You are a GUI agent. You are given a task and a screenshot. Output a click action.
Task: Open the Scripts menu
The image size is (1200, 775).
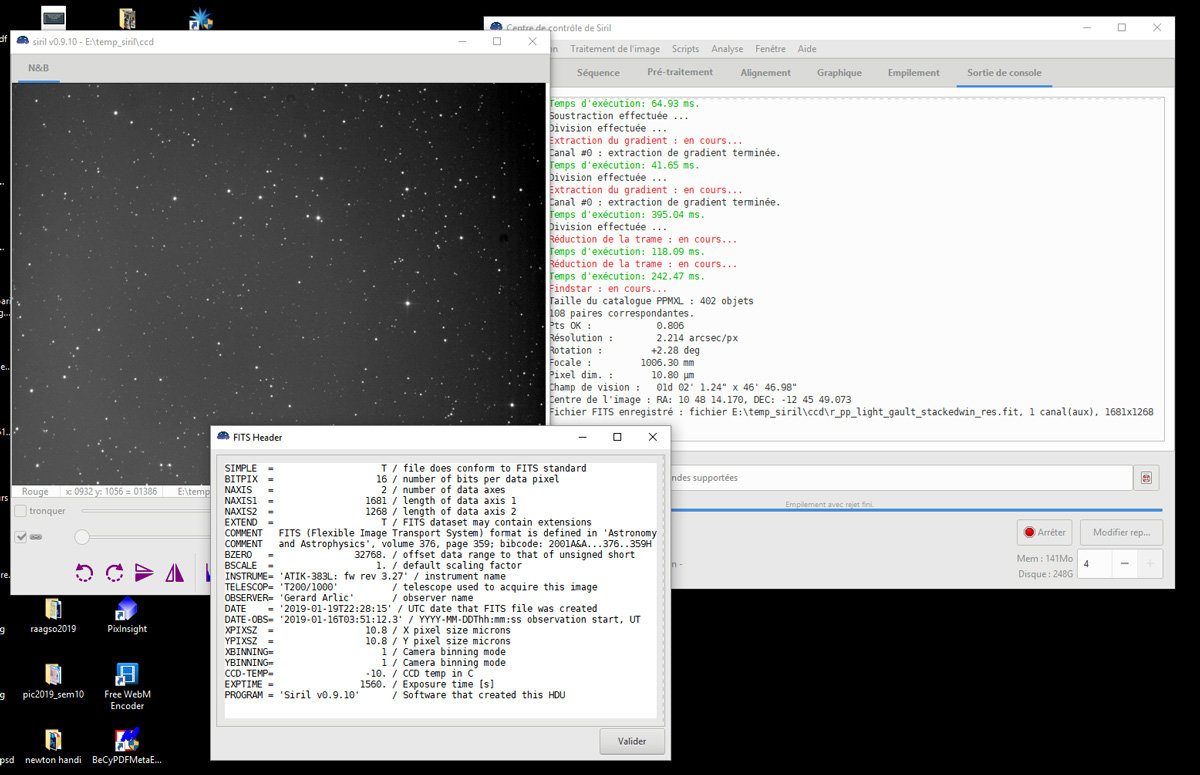(685, 49)
